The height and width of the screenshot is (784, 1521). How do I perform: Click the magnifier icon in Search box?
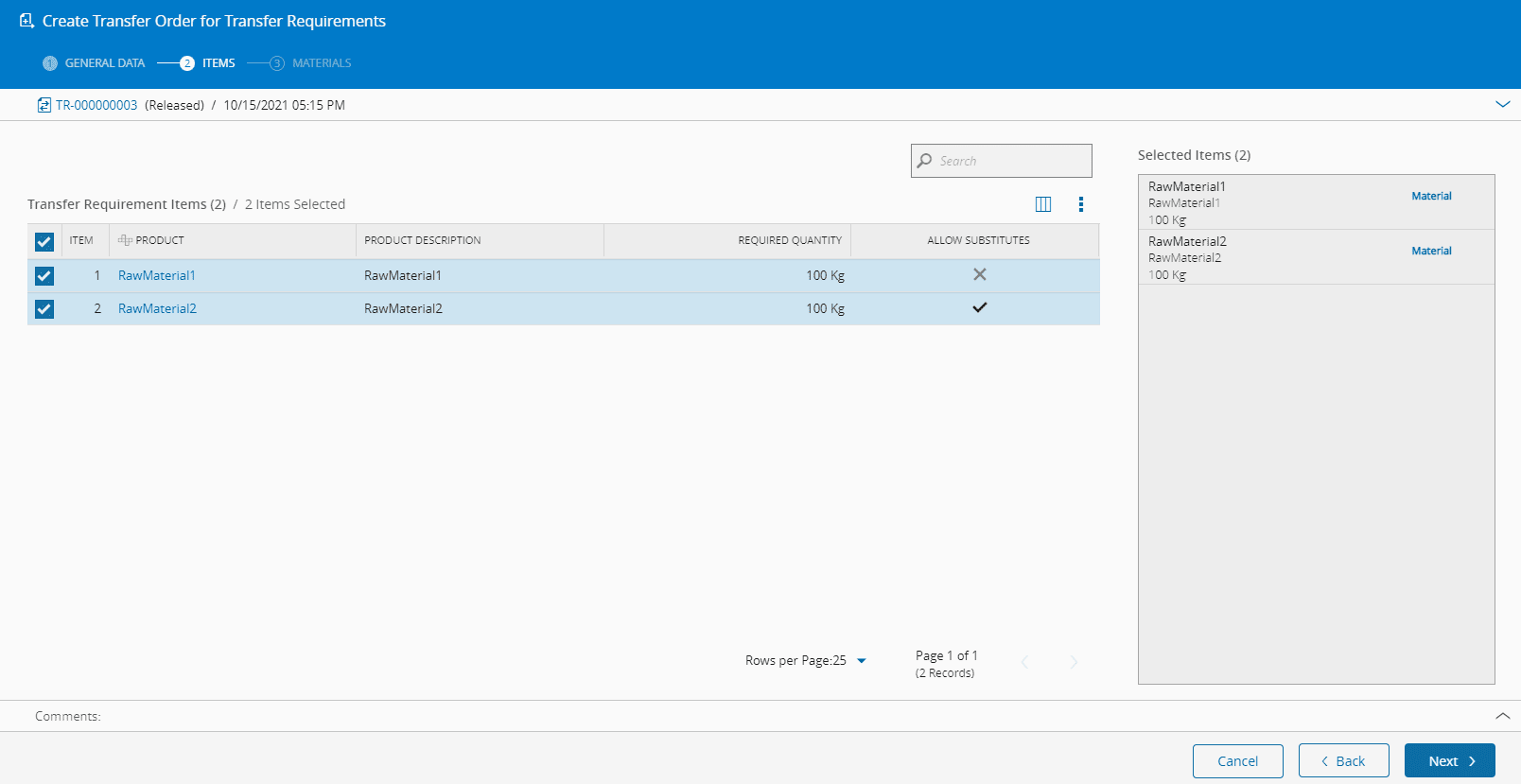(925, 161)
